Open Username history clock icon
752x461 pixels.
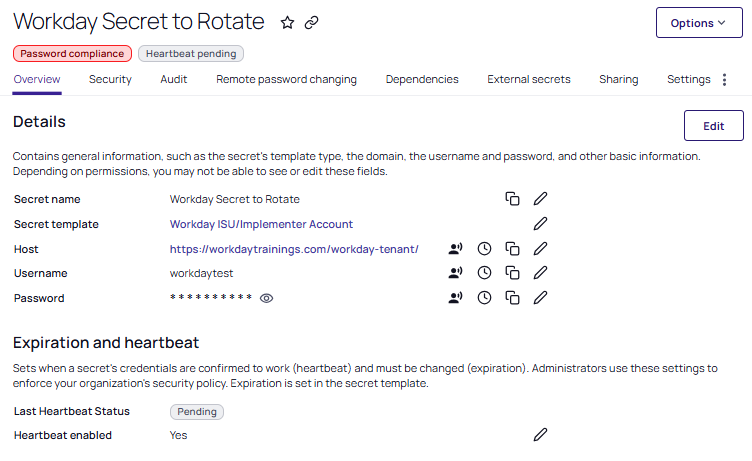pos(484,273)
